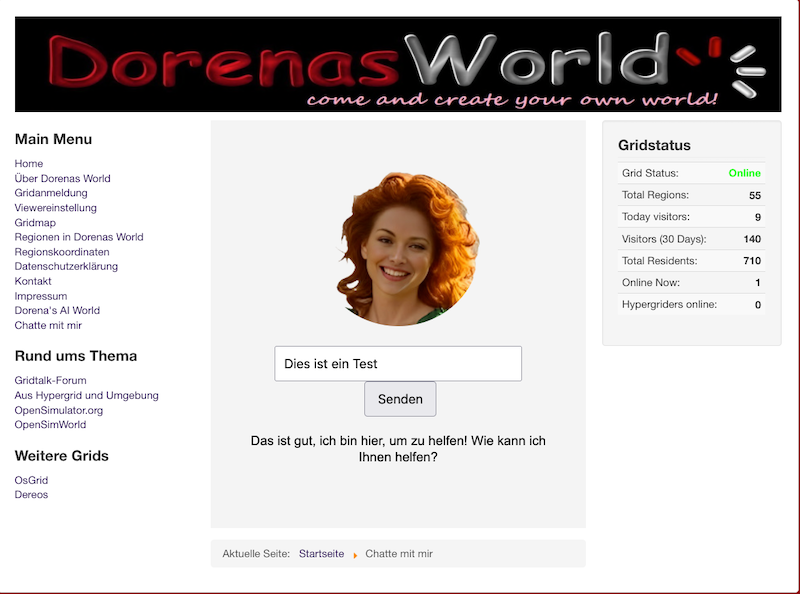Image resolution: width=800 pixels, height=594 pixels.
Task: Select Chatte mit mir menu item
Action: coord(48,325)
